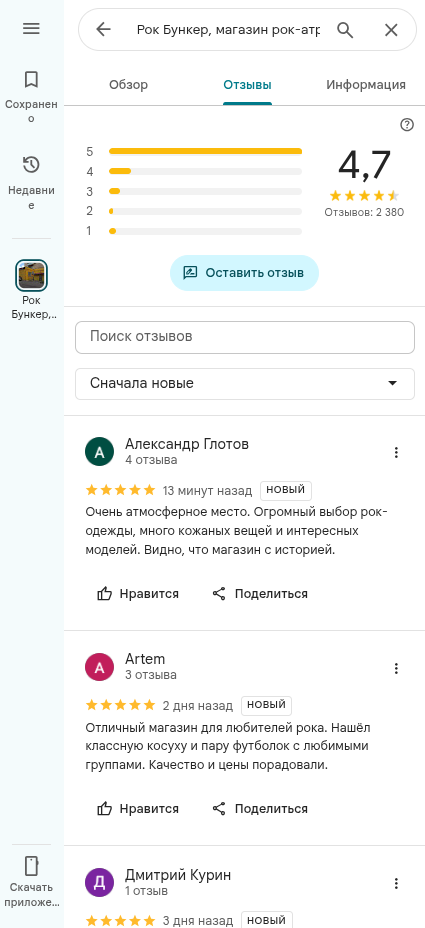Like Александр Глотов's review with Нравится
The width and height of the screenshot is (425, 928).
[138, 594]
